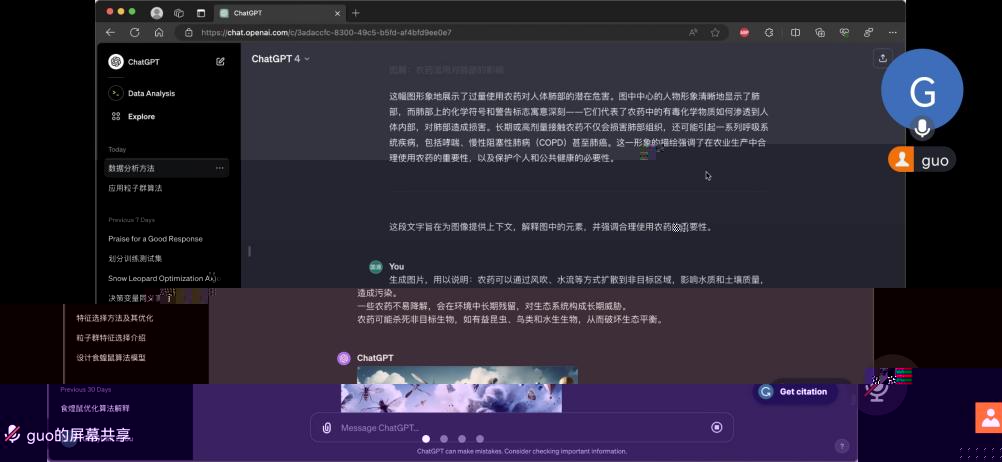
Task: Open the 应用粒子群算法 chat
Action: 135,188
